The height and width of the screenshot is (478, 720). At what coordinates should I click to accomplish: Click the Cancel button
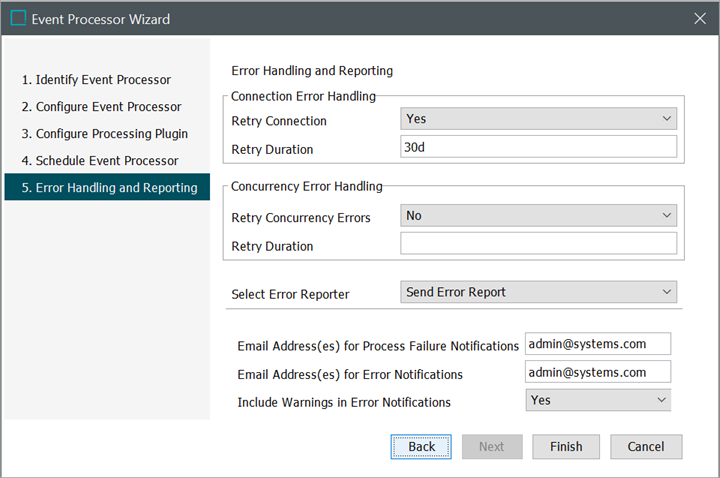(646, 447)
